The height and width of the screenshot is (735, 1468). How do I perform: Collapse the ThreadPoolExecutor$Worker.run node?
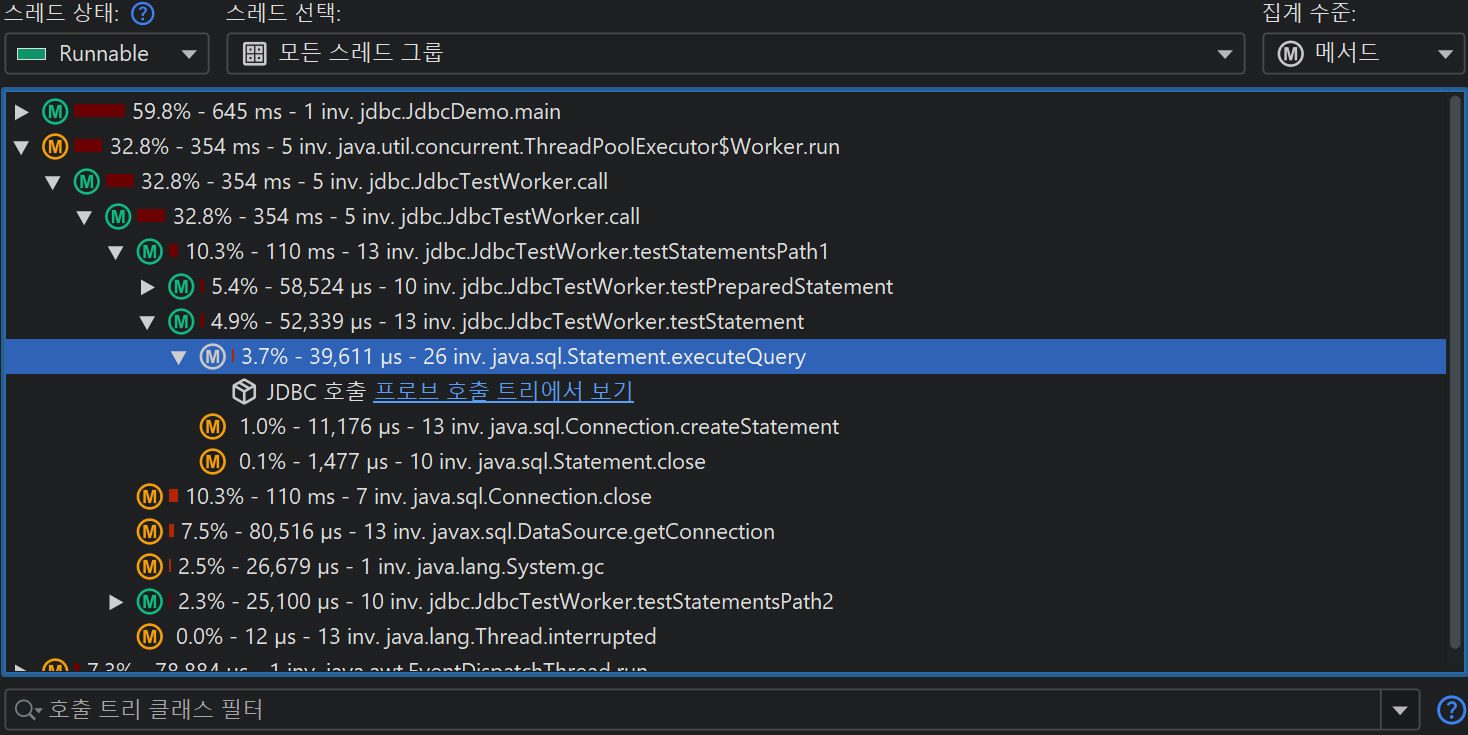tap(22, 148)
